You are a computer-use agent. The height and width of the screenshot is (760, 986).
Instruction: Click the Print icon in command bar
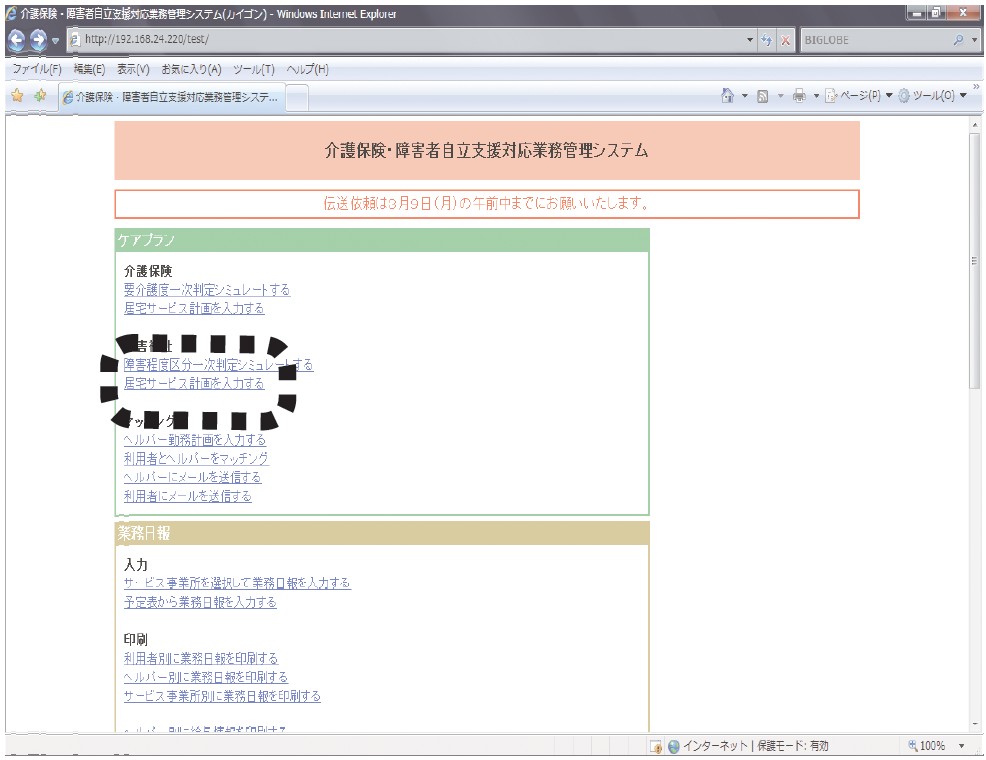click(799, 96)
